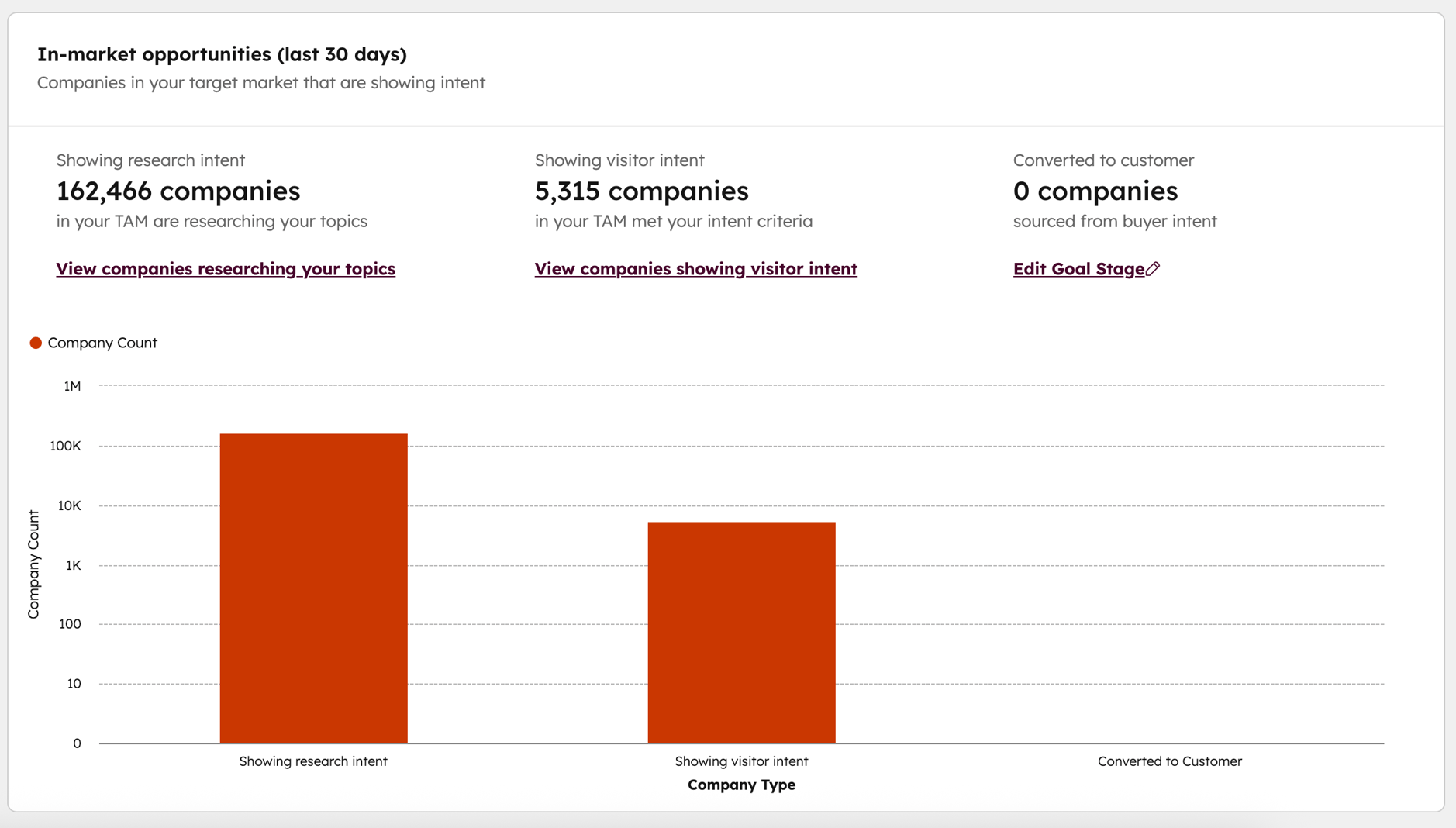The height and width of the screenshot is (828, 1456).
Task: Click the 100K y-axis tick label
Action: pyautogui.click(x=65, y=446)
